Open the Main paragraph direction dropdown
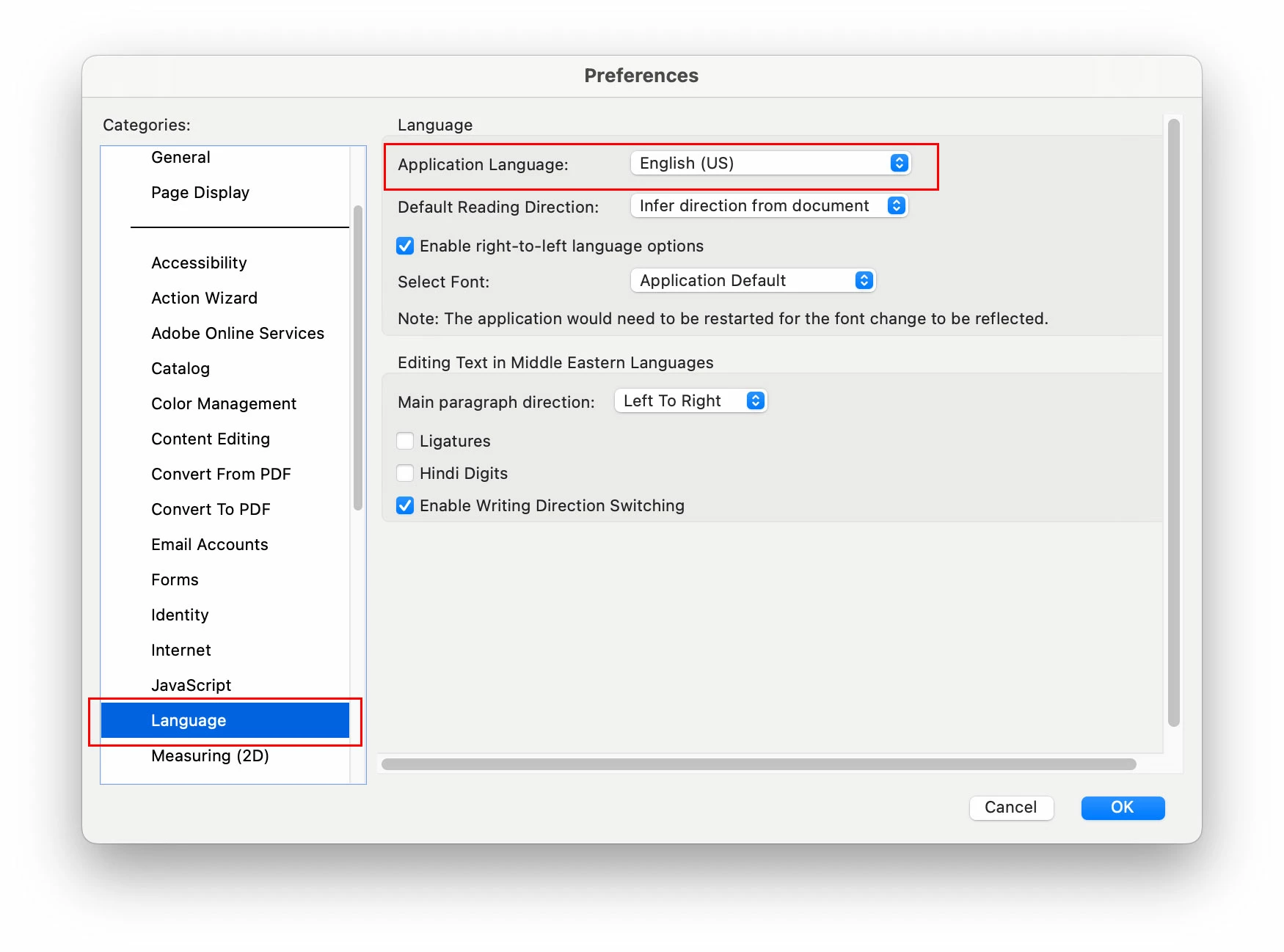Viewport: 1284px width, 952px height. (x=690, y=400)
